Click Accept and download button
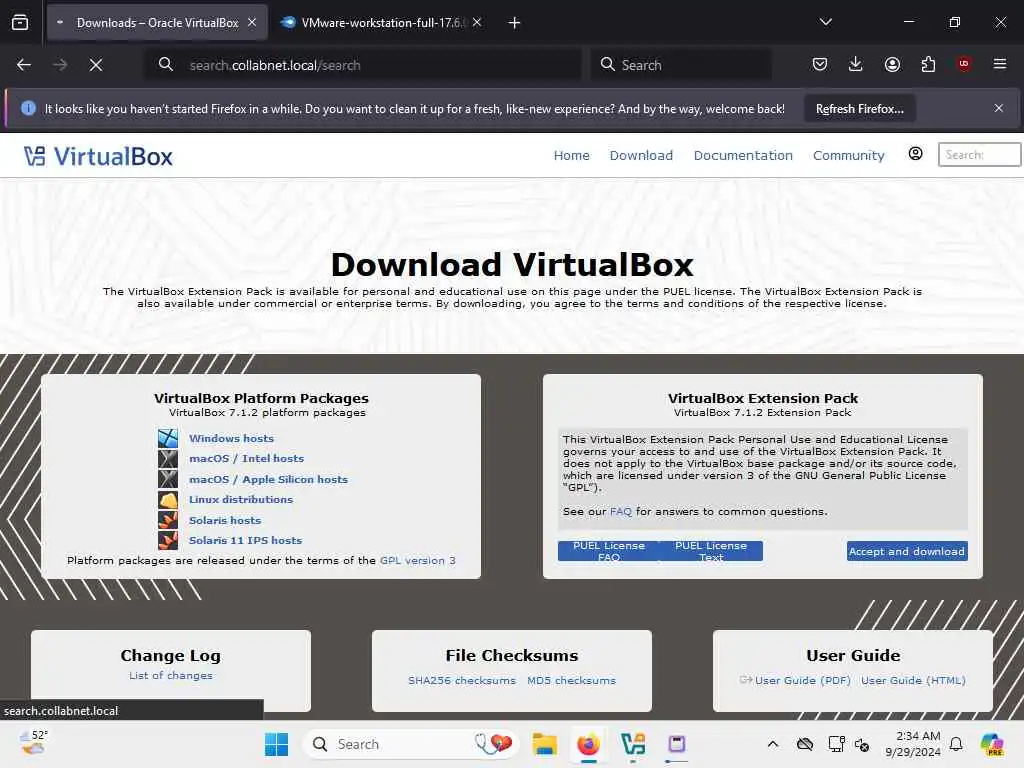The width and height of the screenshot is (1024, 768). 907,551
